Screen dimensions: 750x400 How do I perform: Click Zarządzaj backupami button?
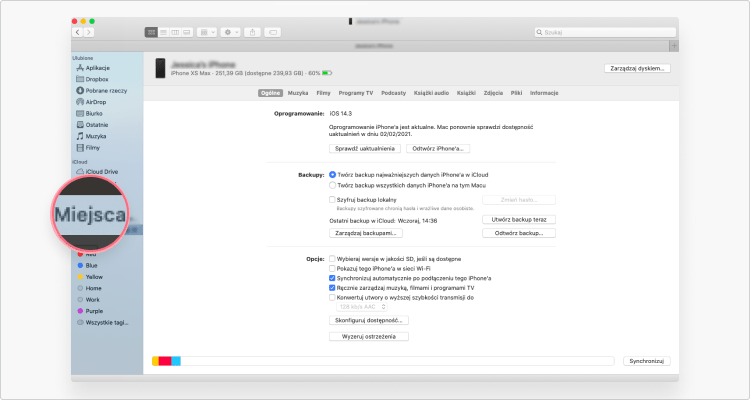pyautogui.click(x=366, y=233)
